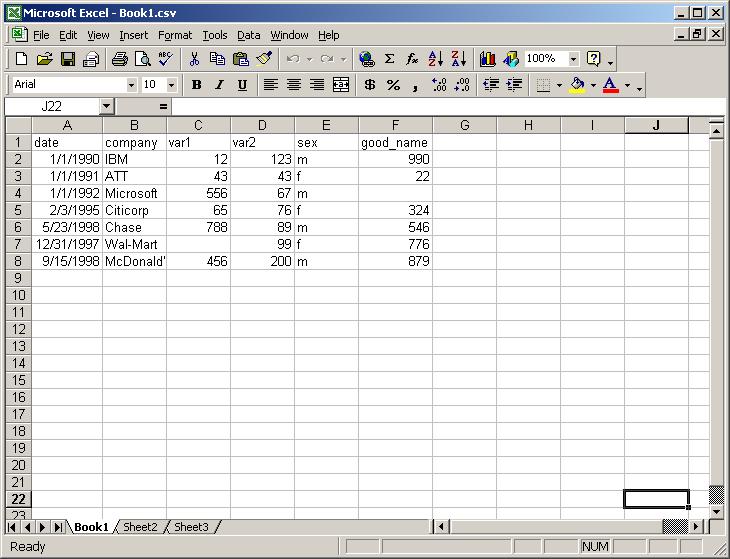Click the Copy icon

pos(217,59)
